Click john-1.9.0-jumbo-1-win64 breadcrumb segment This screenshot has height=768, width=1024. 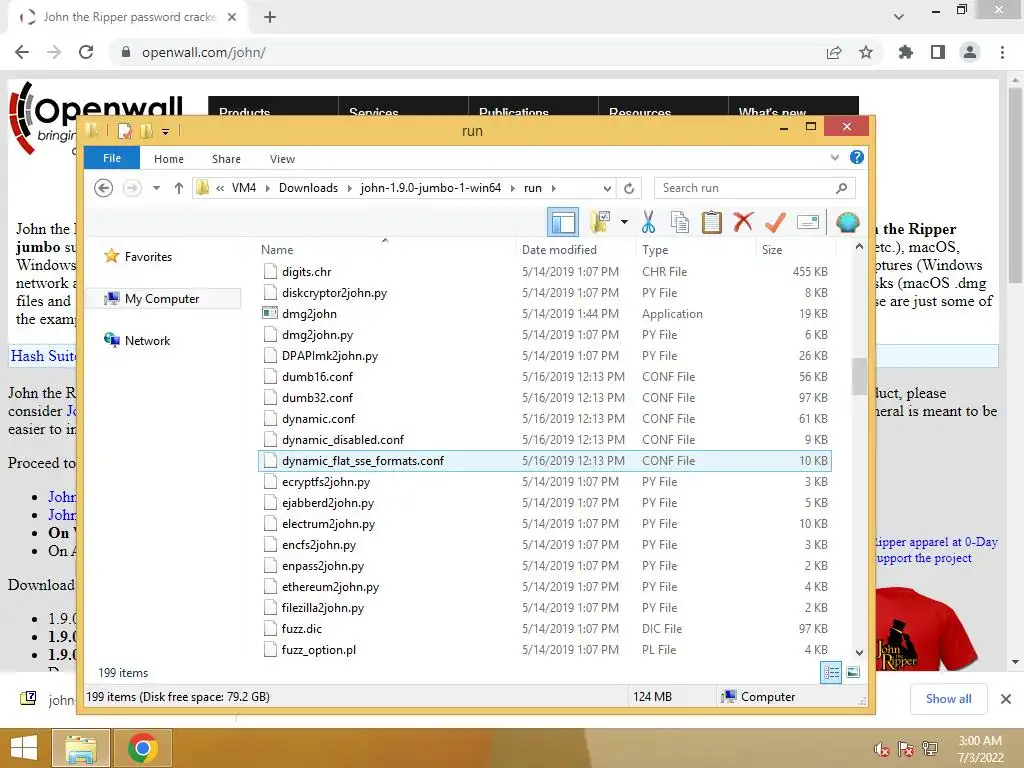(430, 188)
